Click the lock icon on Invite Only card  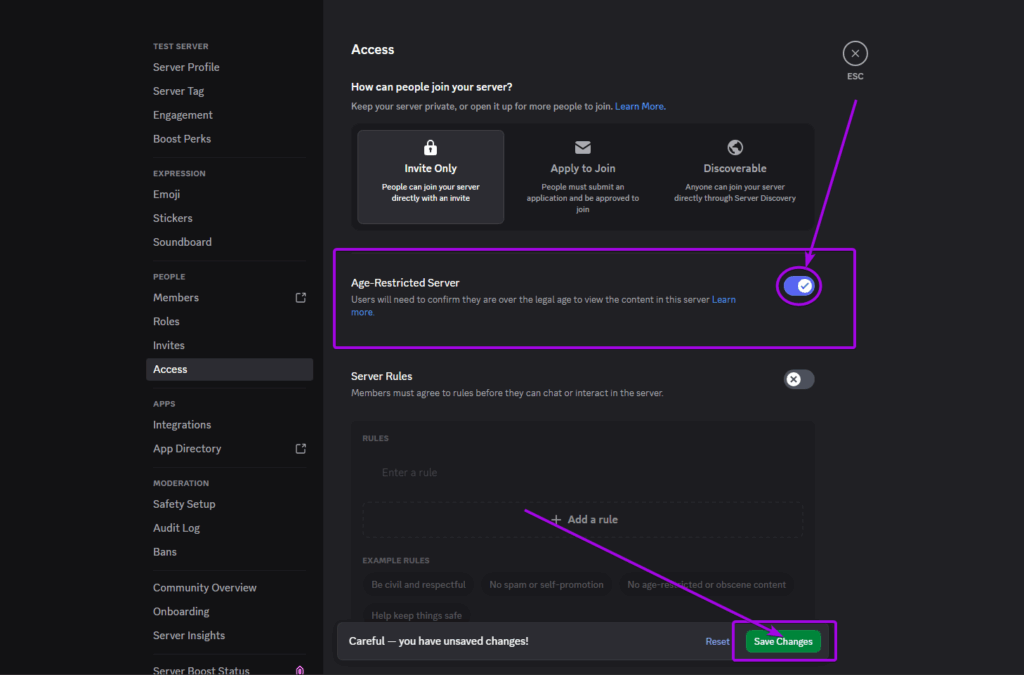tap(430, 146)
